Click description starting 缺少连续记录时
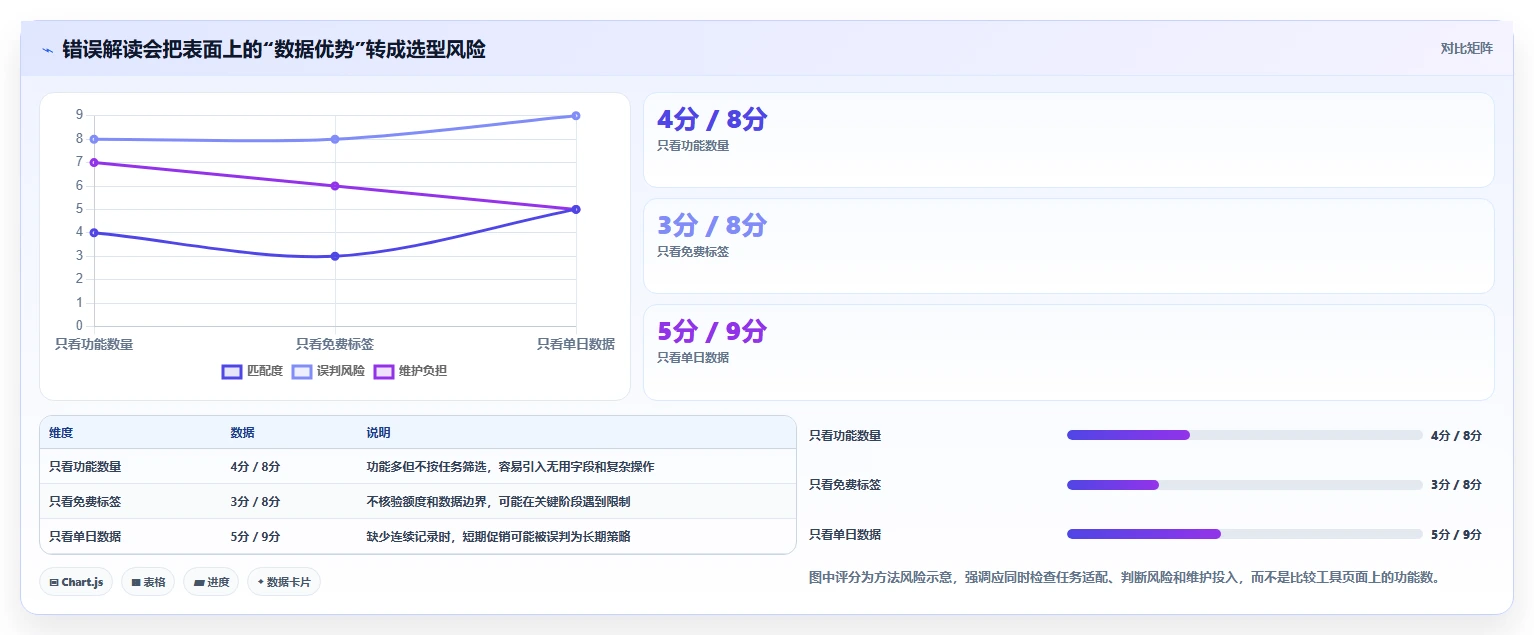Viewport: 1534px width, 635px height. pos(498,537)
